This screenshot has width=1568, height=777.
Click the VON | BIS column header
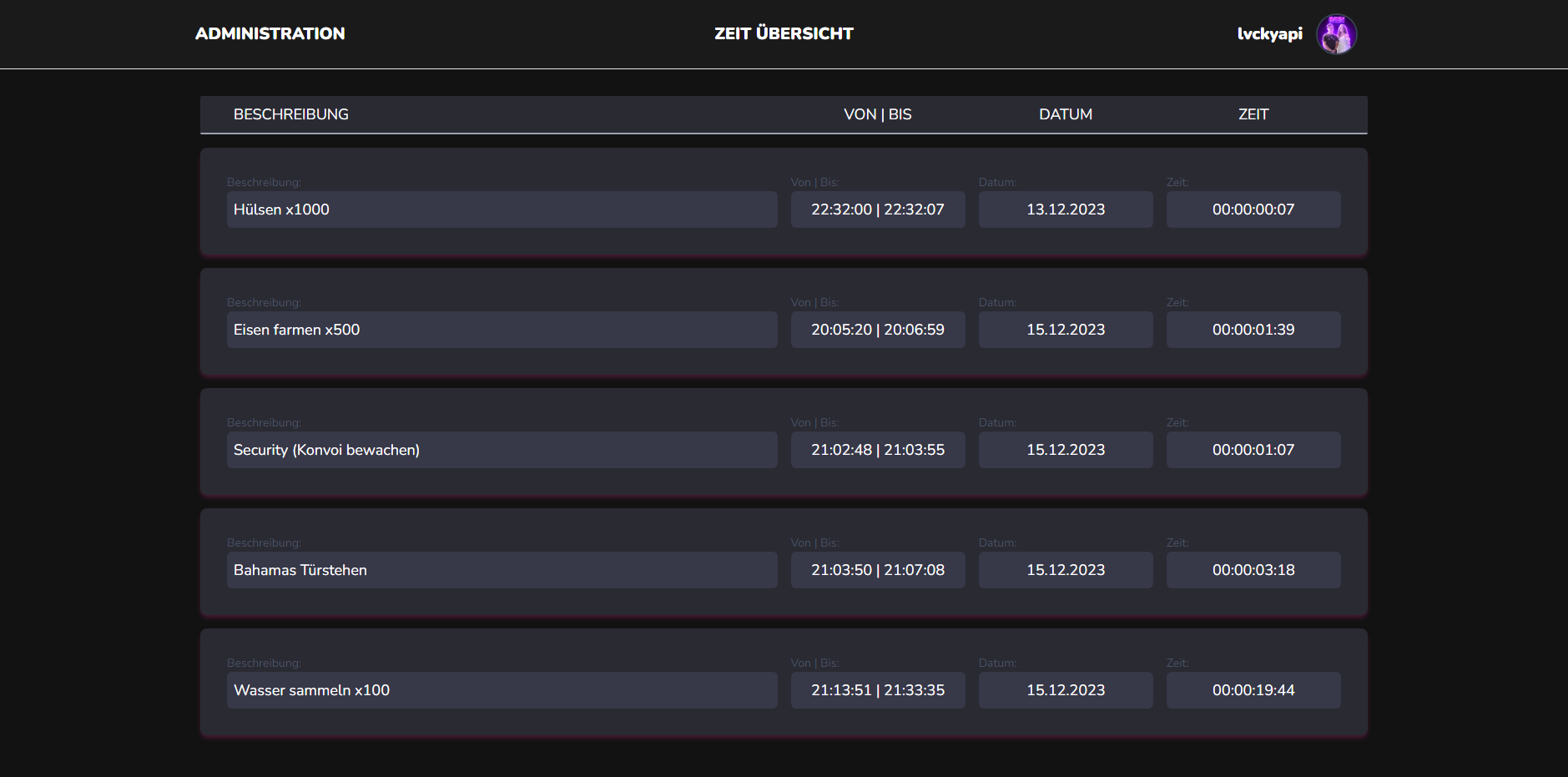click(877, 114)
